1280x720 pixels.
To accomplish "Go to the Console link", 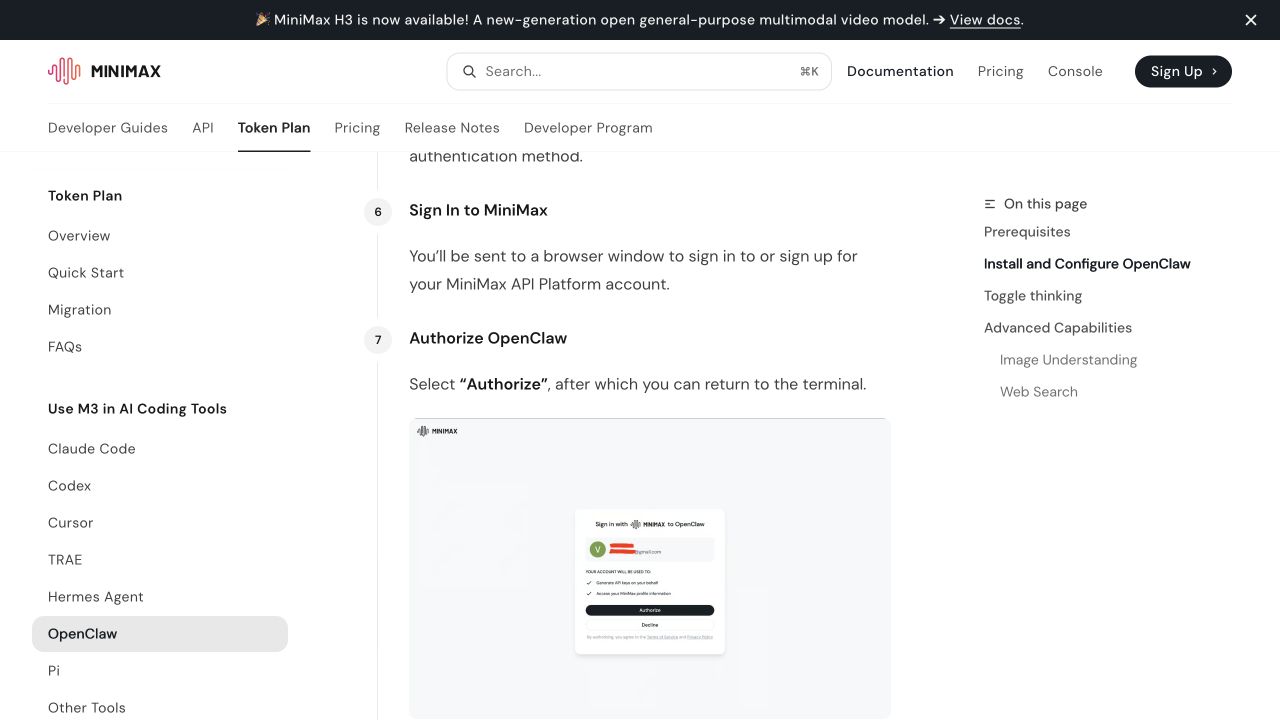I will click(x=1075, y=71).
